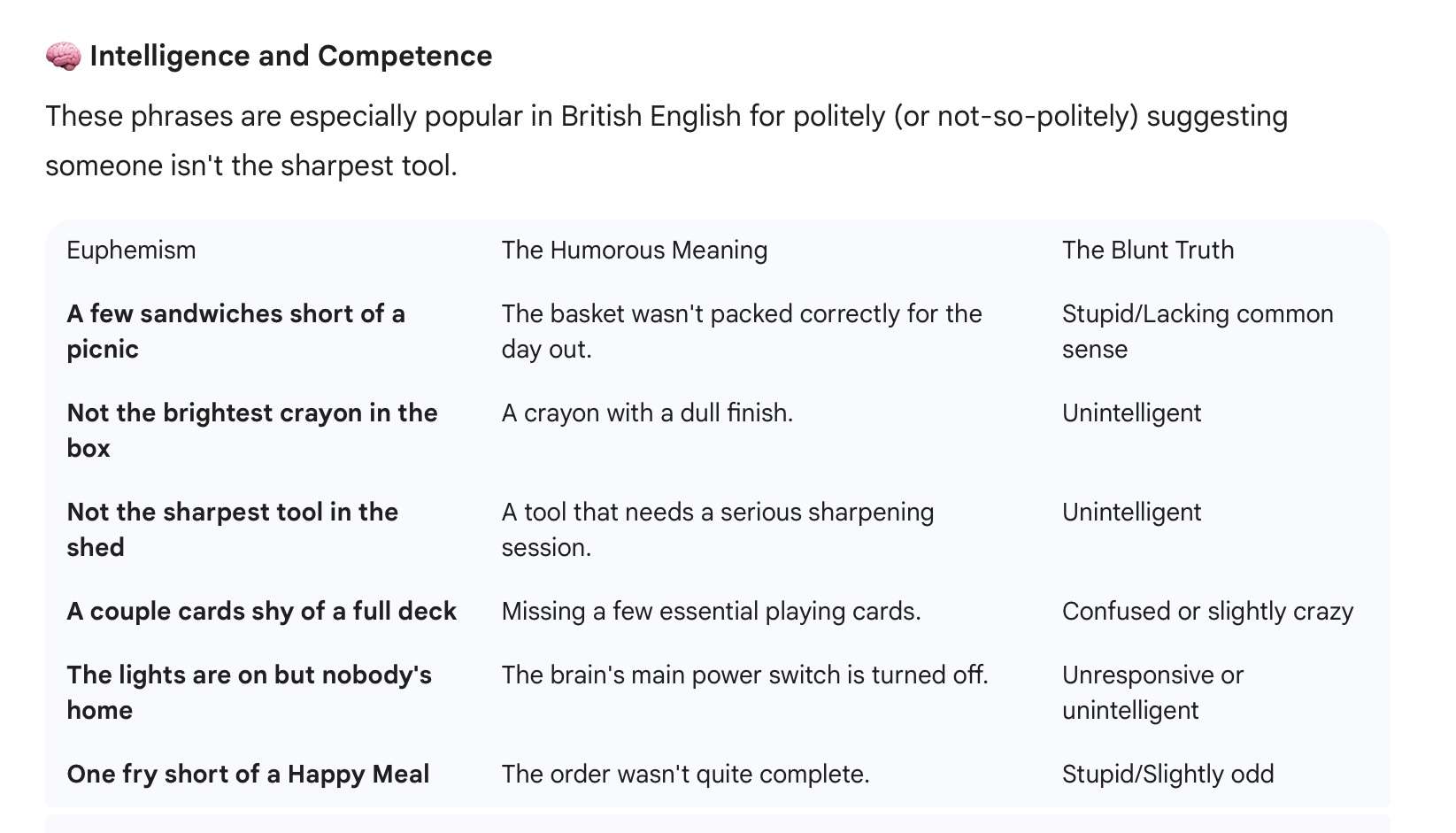Image resolution: width=1456 pixels, height=833 pixels.
Task: Click the "basket wasn't packed correctly" meaning cell
Action: pos(741,331)
